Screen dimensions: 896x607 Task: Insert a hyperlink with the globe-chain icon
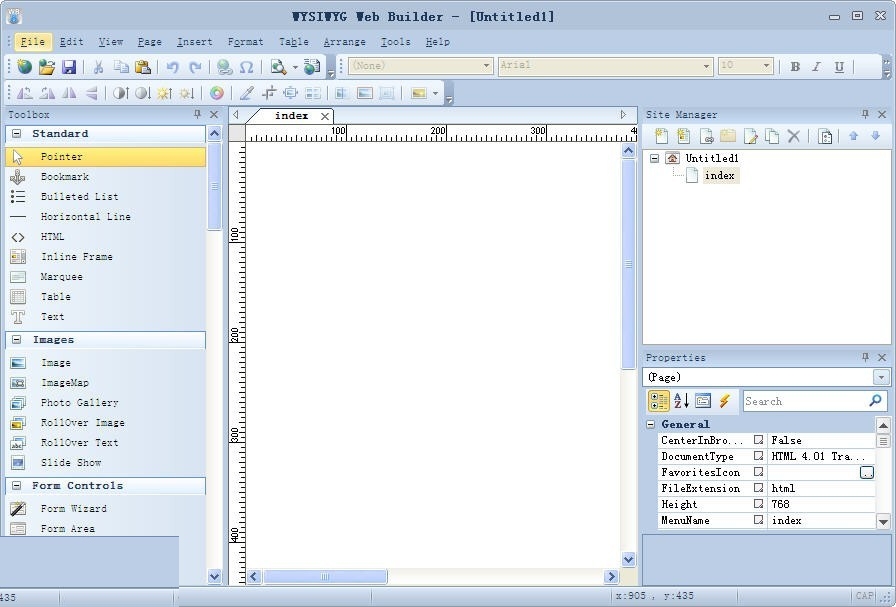coord(225,67)
